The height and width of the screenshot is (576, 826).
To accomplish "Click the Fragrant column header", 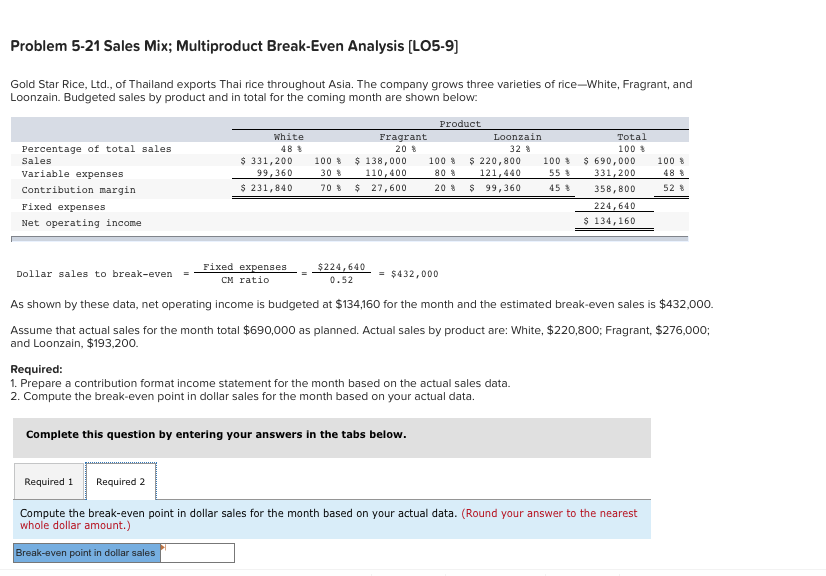I will [404, 136].
